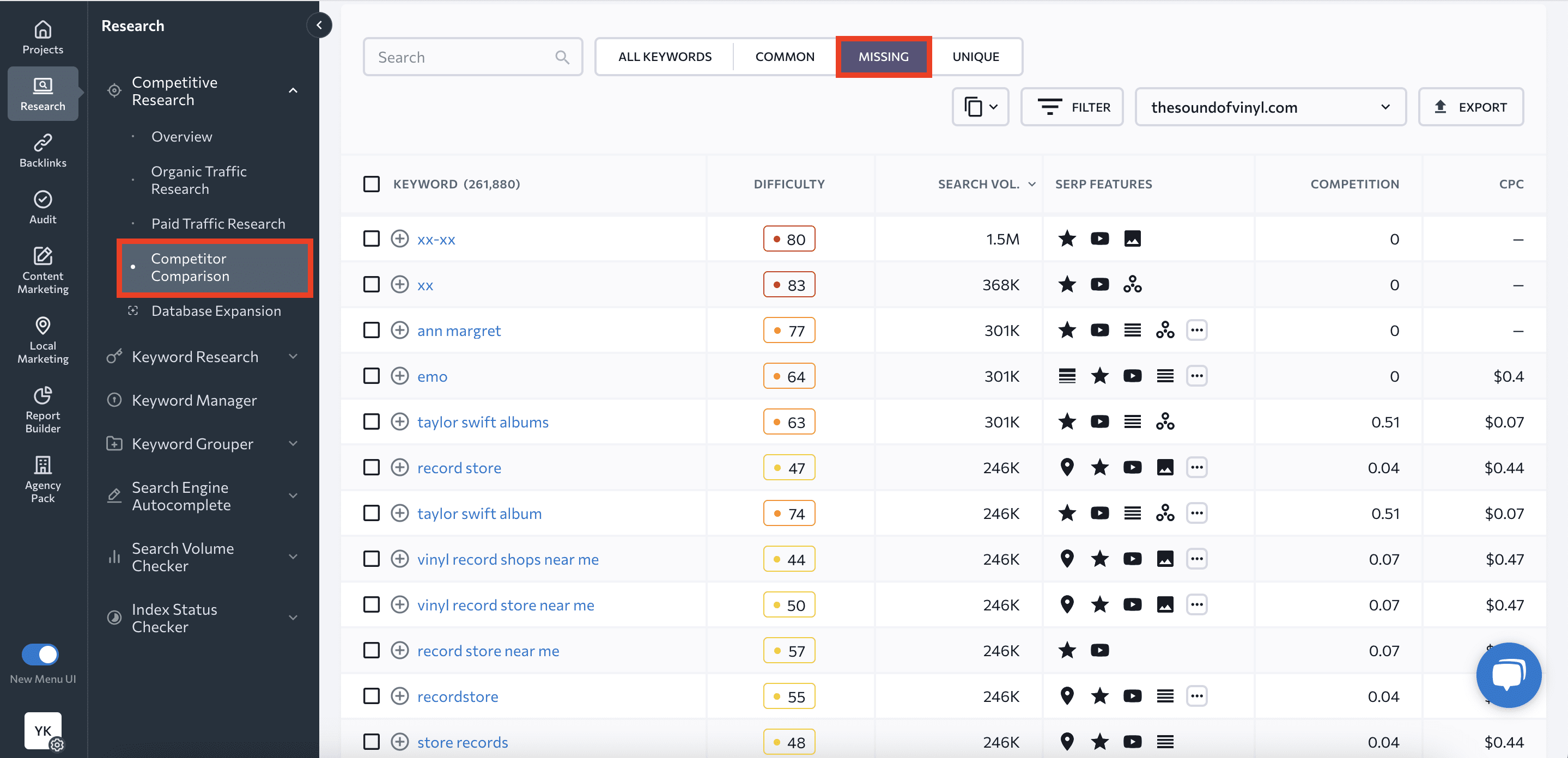Open the live chat bubble
This screenshot has width=1568, height=758.
click(x=1509, y=675)
